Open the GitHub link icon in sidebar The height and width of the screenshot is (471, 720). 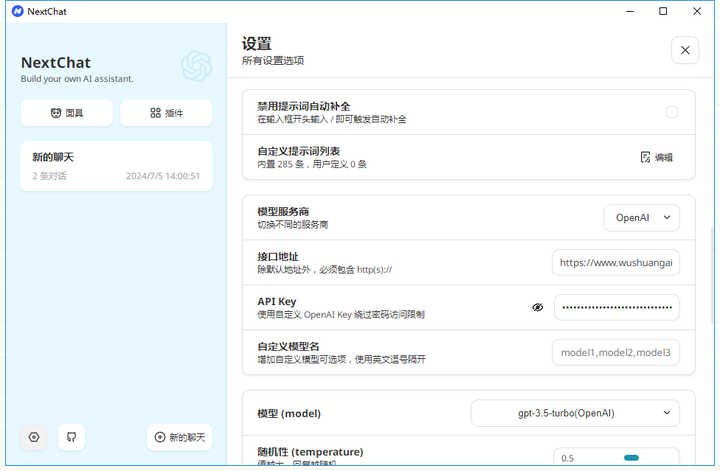pos(71,437)
